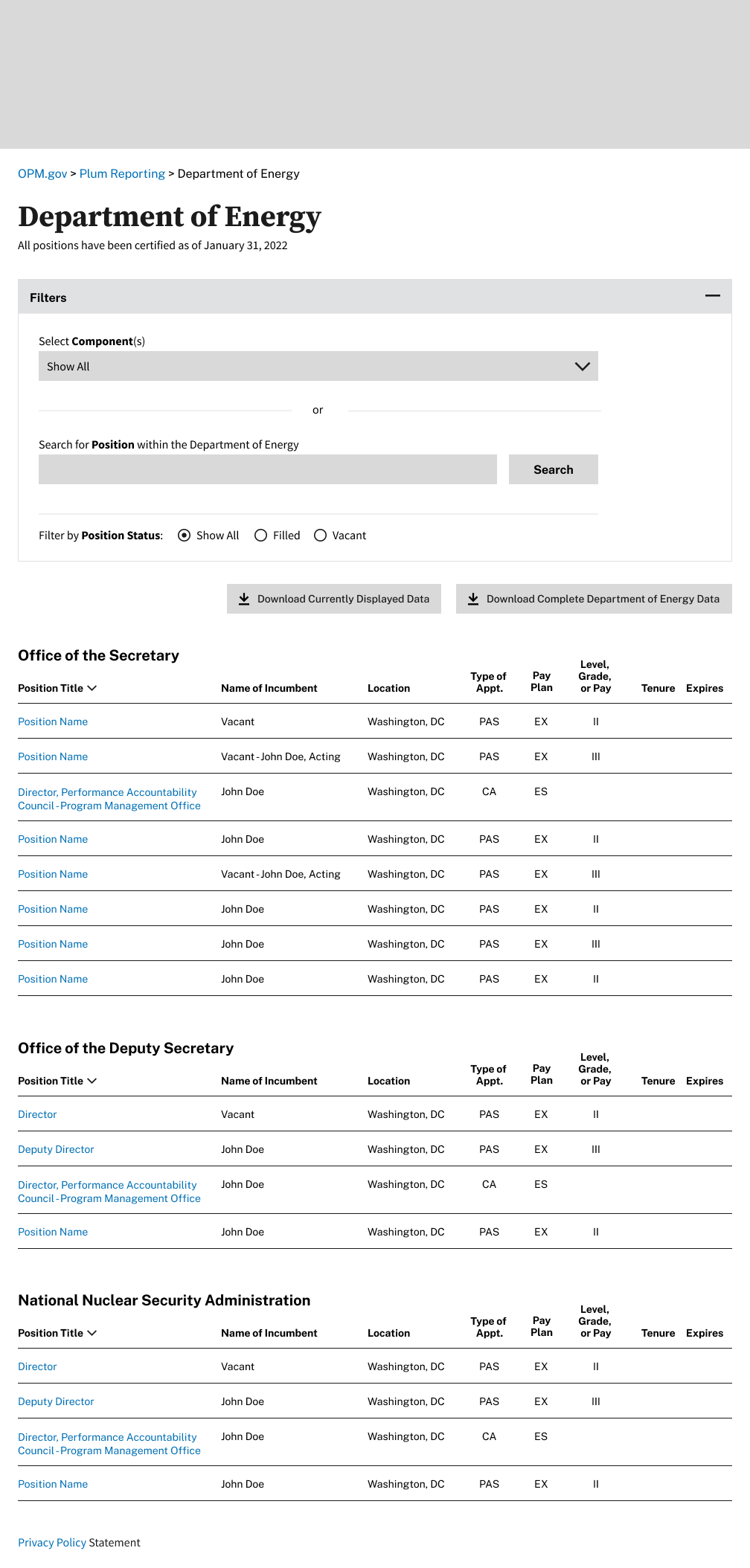The height and width of the screenshot is (1568, 750).
Task: Click download icon in Download Complete Department data
Action: (x=473, y=599)
